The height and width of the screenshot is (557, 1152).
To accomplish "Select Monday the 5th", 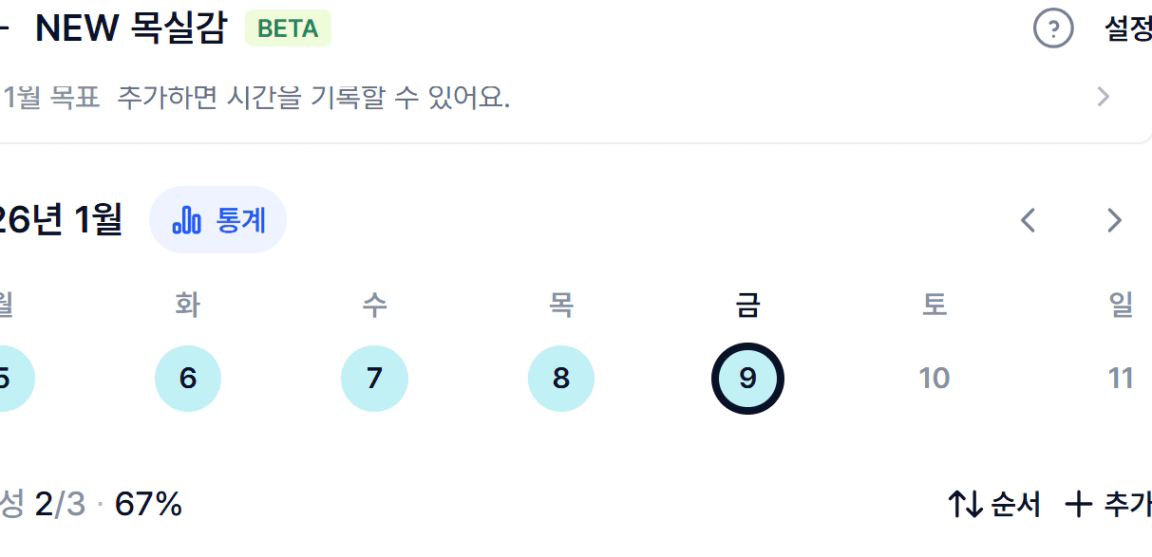I will click(x=8, y=378).
